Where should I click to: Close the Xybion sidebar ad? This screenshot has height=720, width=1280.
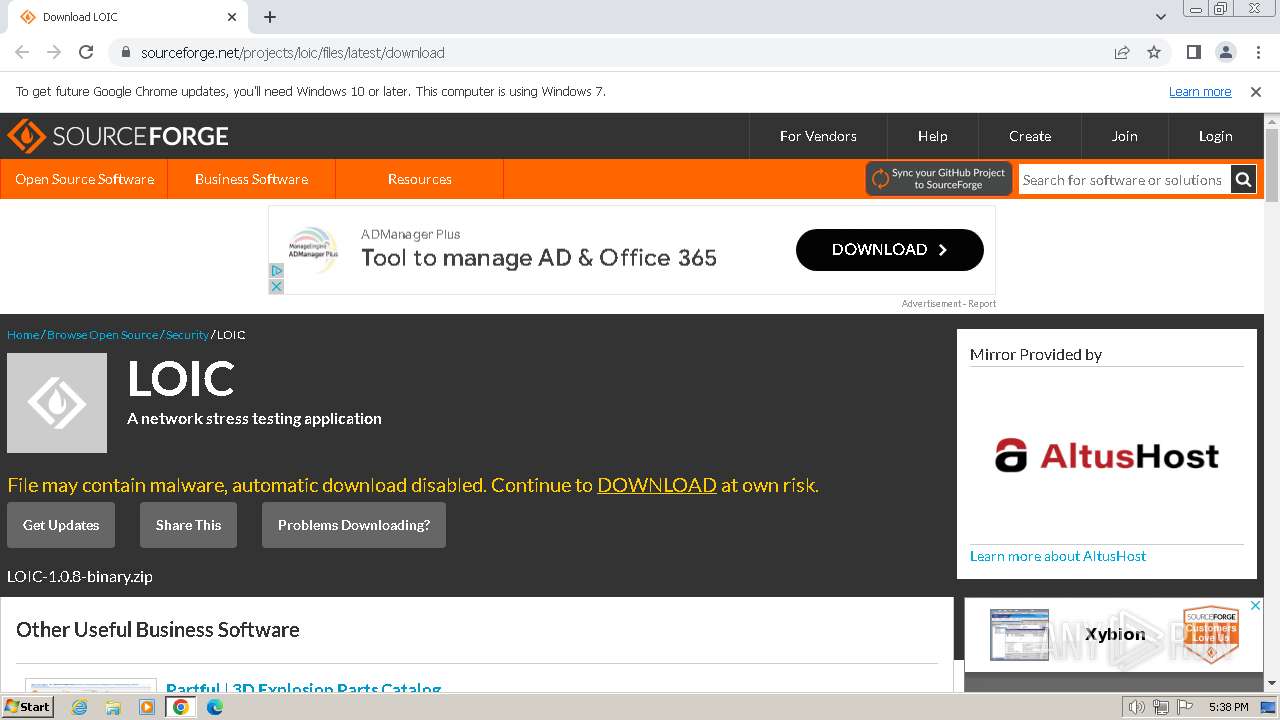click(1256, 606)
